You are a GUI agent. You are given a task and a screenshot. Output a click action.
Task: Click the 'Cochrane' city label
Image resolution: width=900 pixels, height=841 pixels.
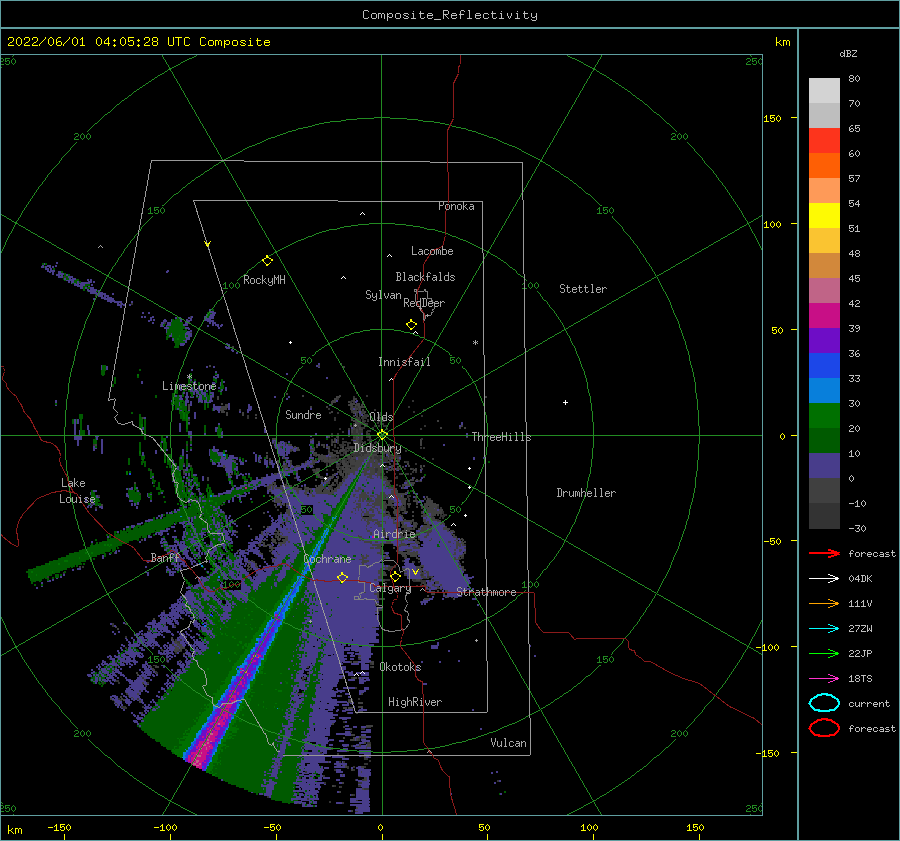327,559
